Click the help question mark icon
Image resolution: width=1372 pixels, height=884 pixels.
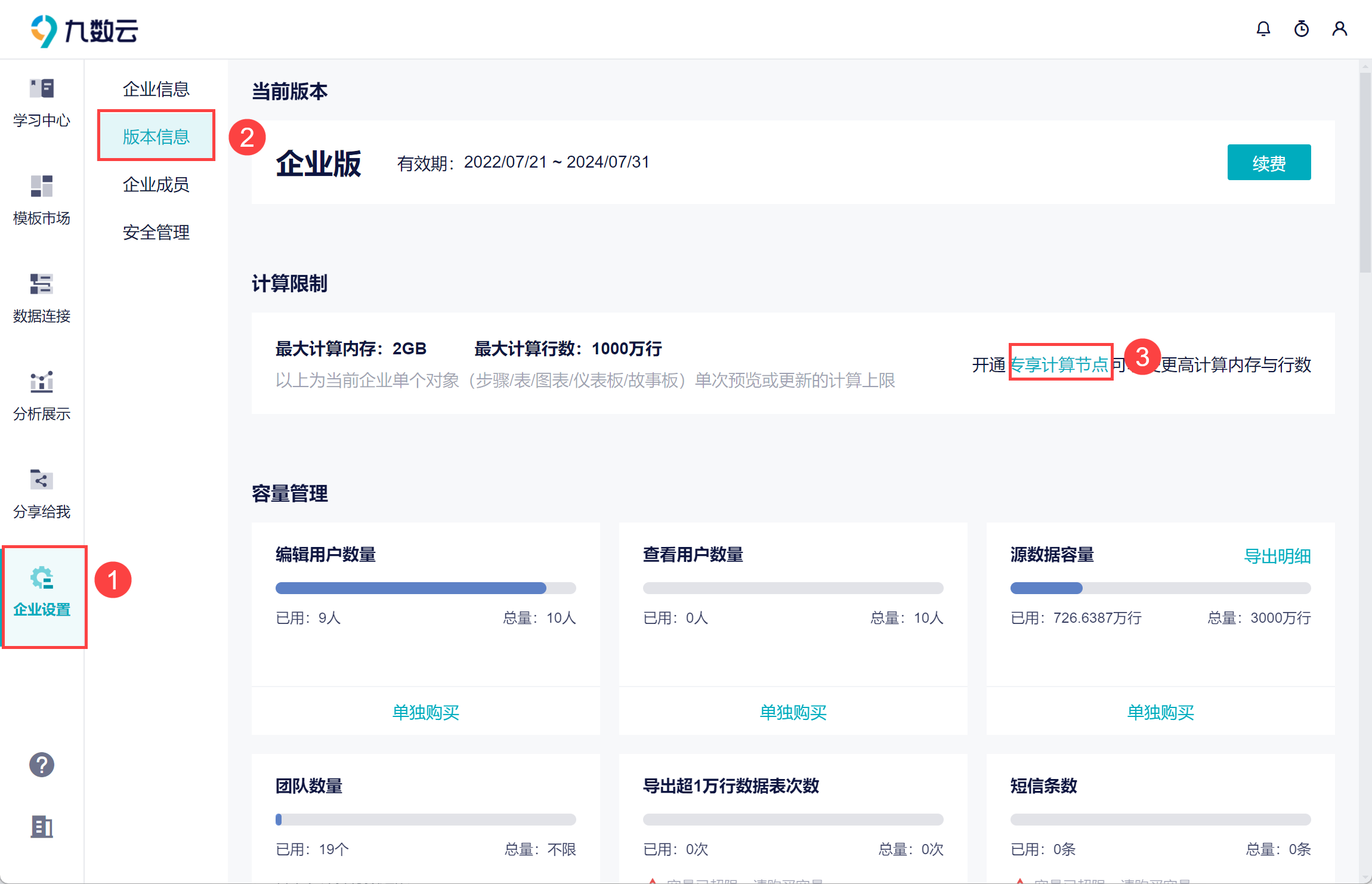coord(42,765)
